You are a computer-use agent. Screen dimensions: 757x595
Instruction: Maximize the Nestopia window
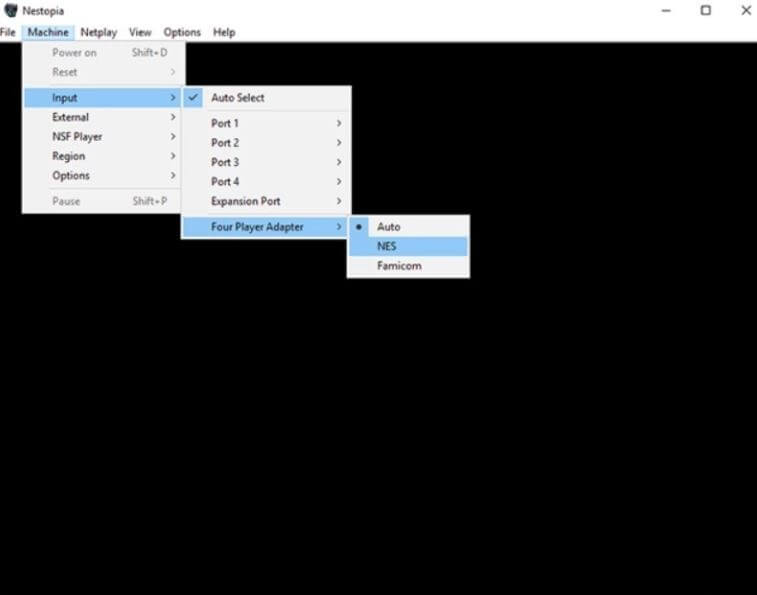(706, 10)
